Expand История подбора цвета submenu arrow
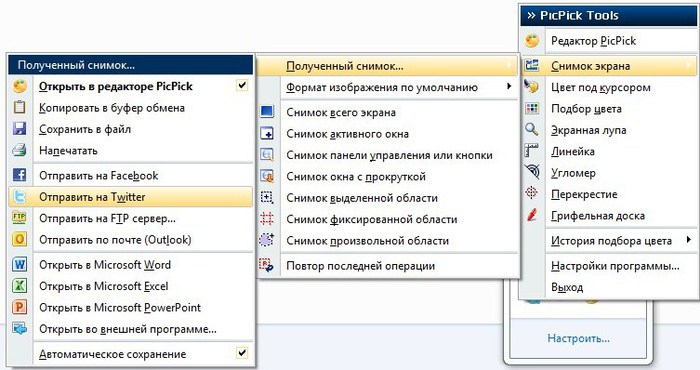 pyautogui.click(x=689, y=240)
